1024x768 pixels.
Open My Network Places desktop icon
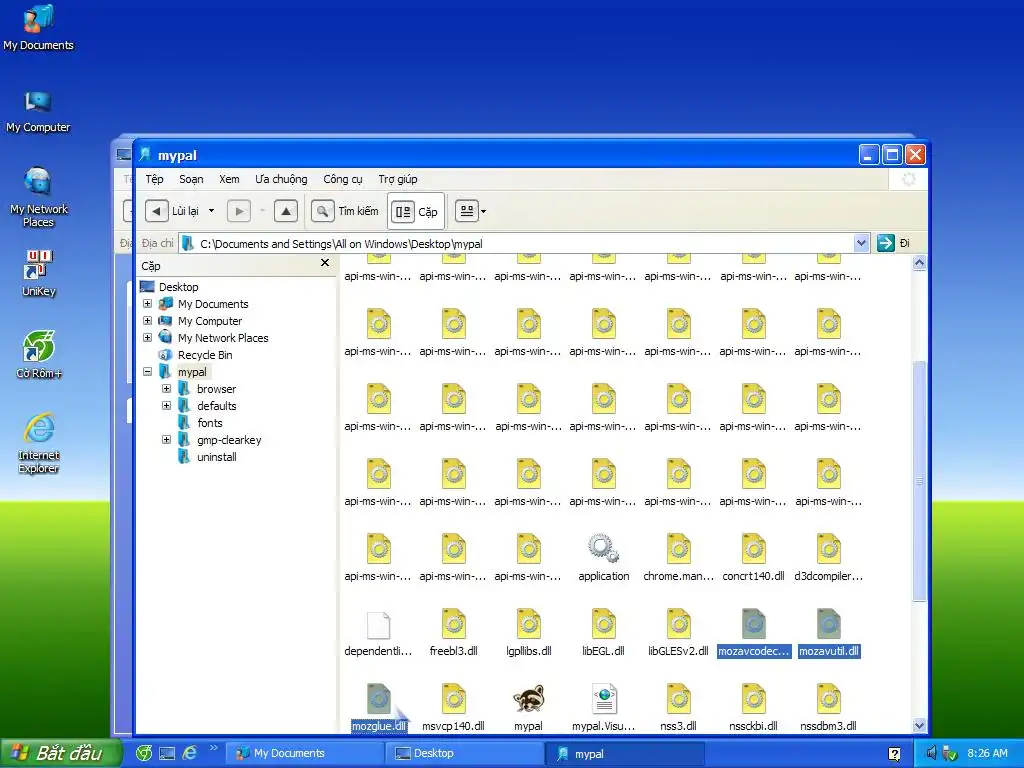[39, 197]
